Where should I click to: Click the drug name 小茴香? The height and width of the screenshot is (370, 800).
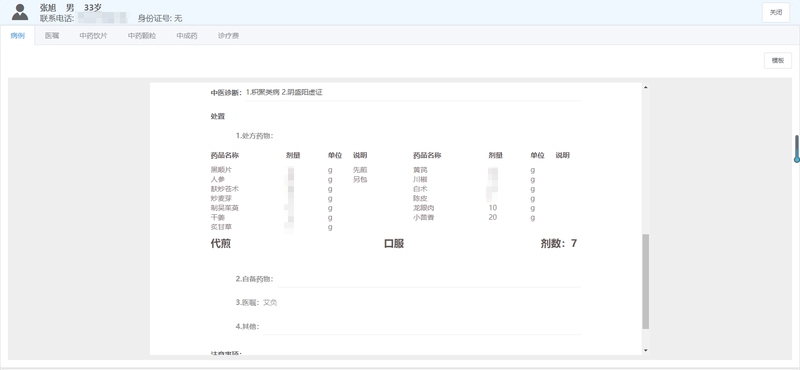[x=423, y=217]
